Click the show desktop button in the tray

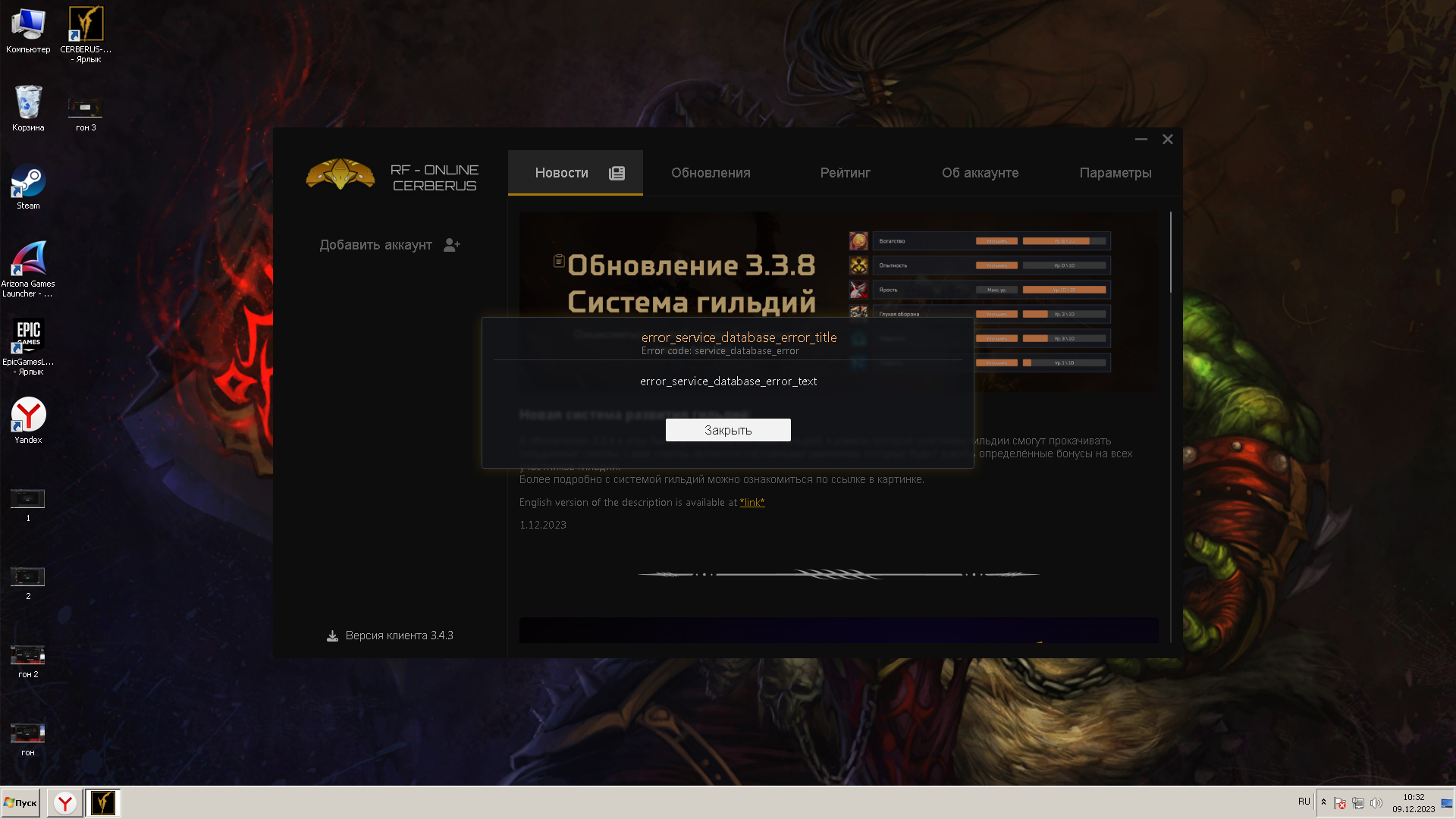pyautogui.click(x=1448, y=803)
